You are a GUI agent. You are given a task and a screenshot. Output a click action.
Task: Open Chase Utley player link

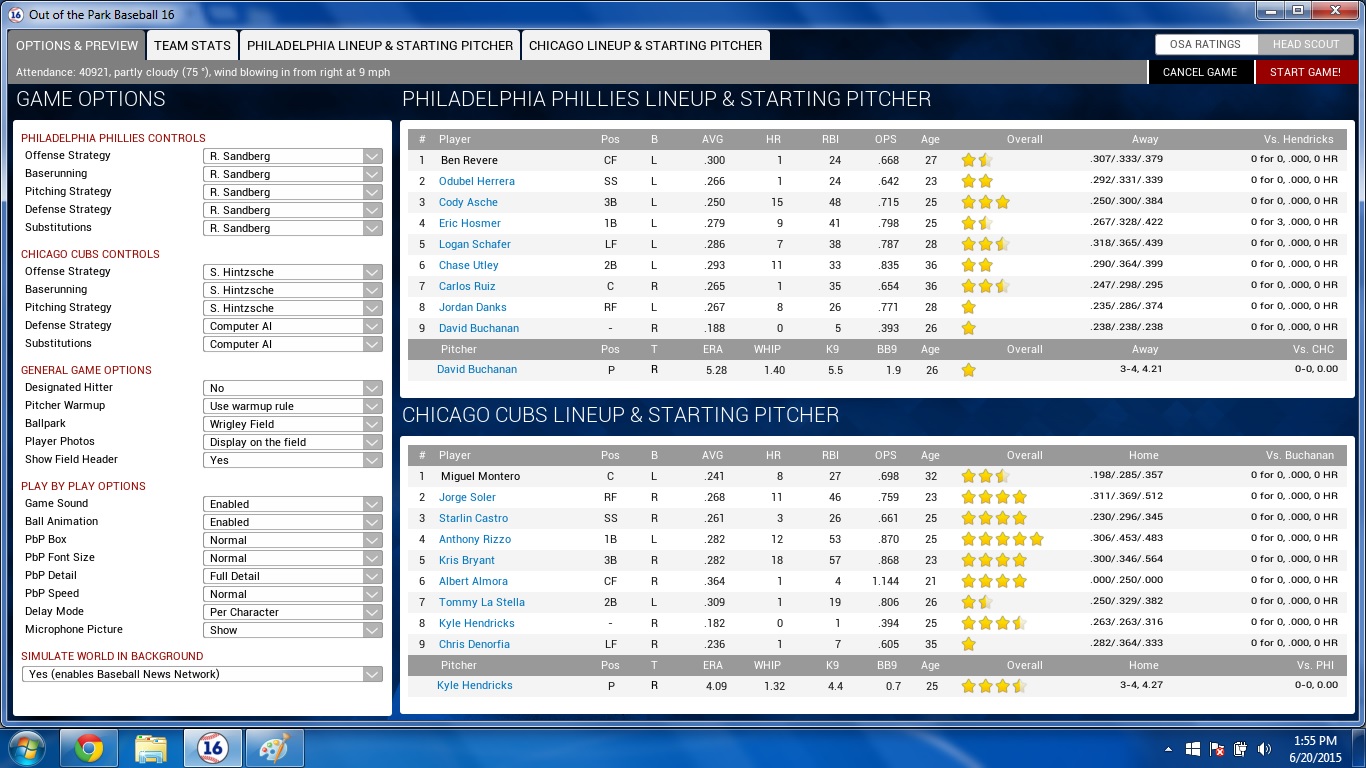(x=468, y=265)
